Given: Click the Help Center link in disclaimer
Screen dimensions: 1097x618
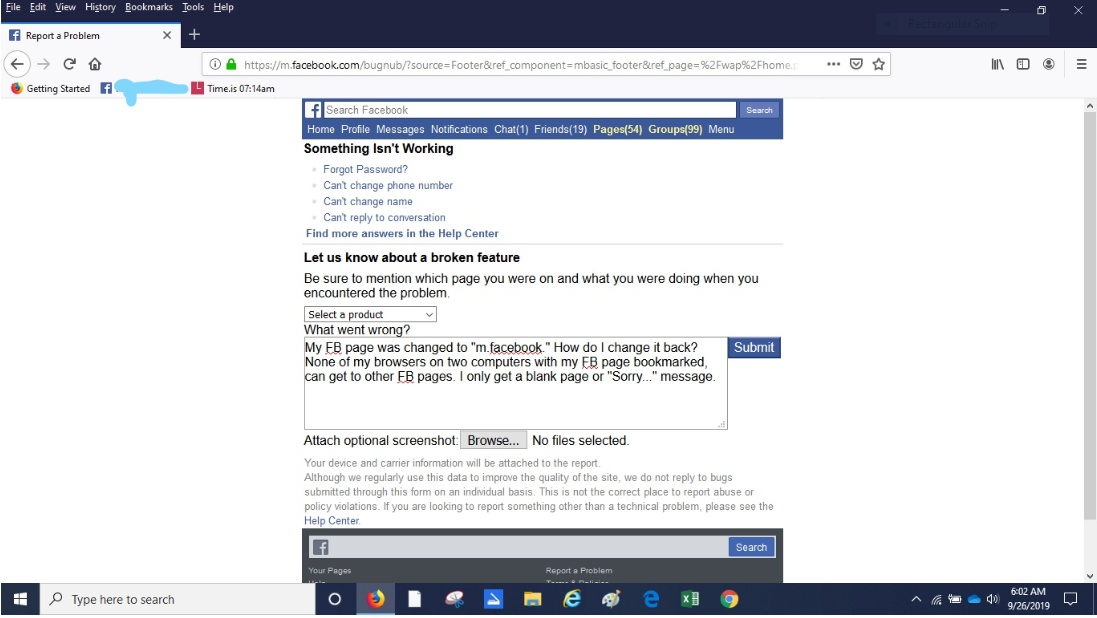Looking at the screenshot, I should pos(331,521).
